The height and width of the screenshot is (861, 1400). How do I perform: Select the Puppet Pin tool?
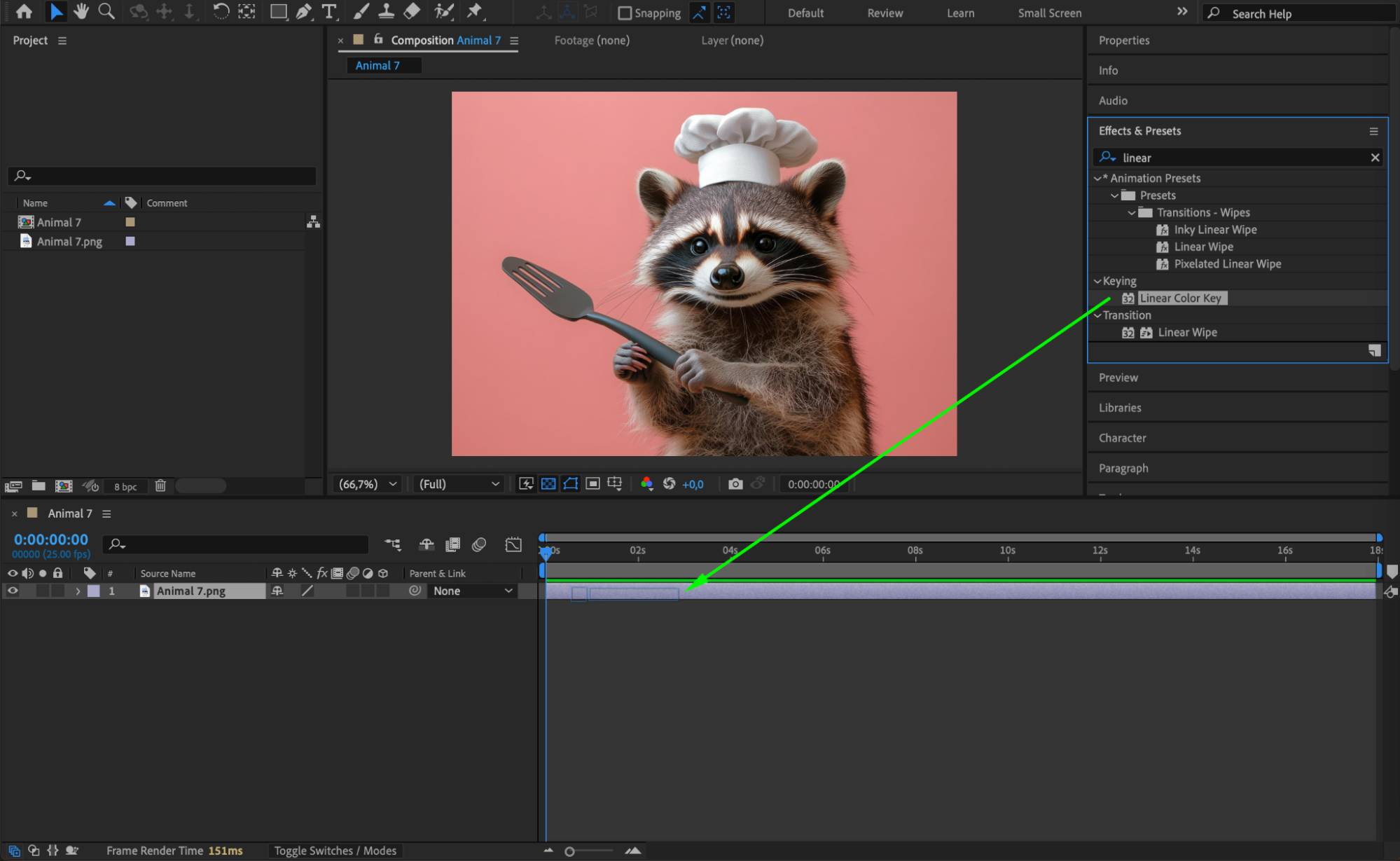tap(475, 11)
